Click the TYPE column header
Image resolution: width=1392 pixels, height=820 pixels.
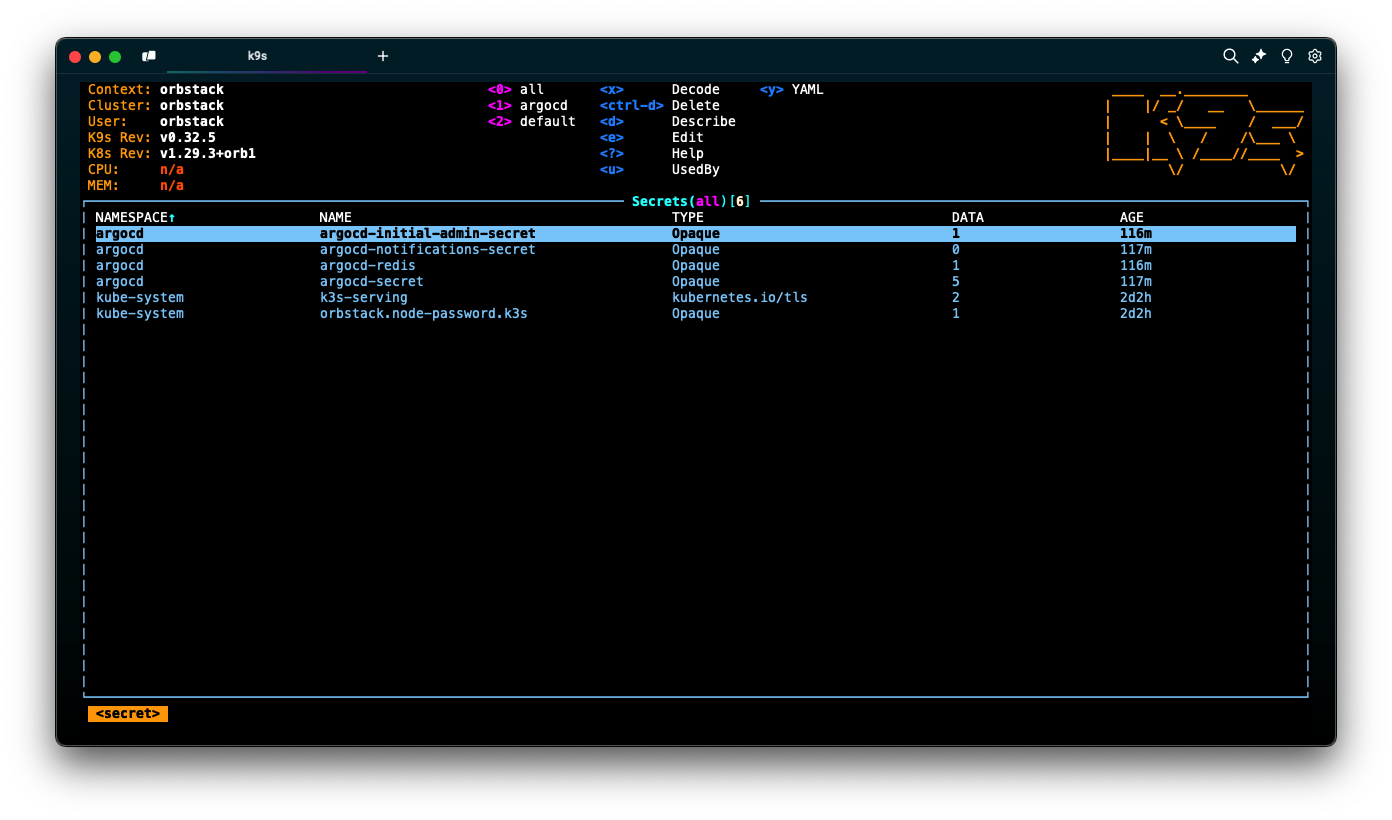(688, 217)
